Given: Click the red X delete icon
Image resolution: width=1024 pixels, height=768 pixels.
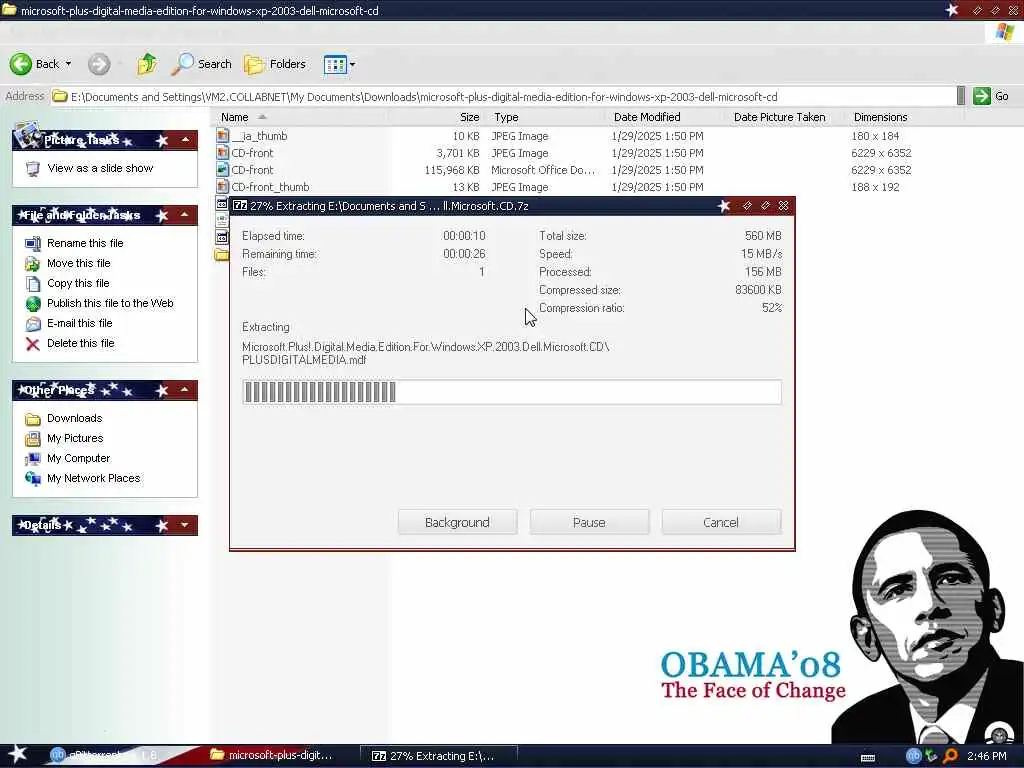Looking at the screenshot, I should tap(33, 344).
